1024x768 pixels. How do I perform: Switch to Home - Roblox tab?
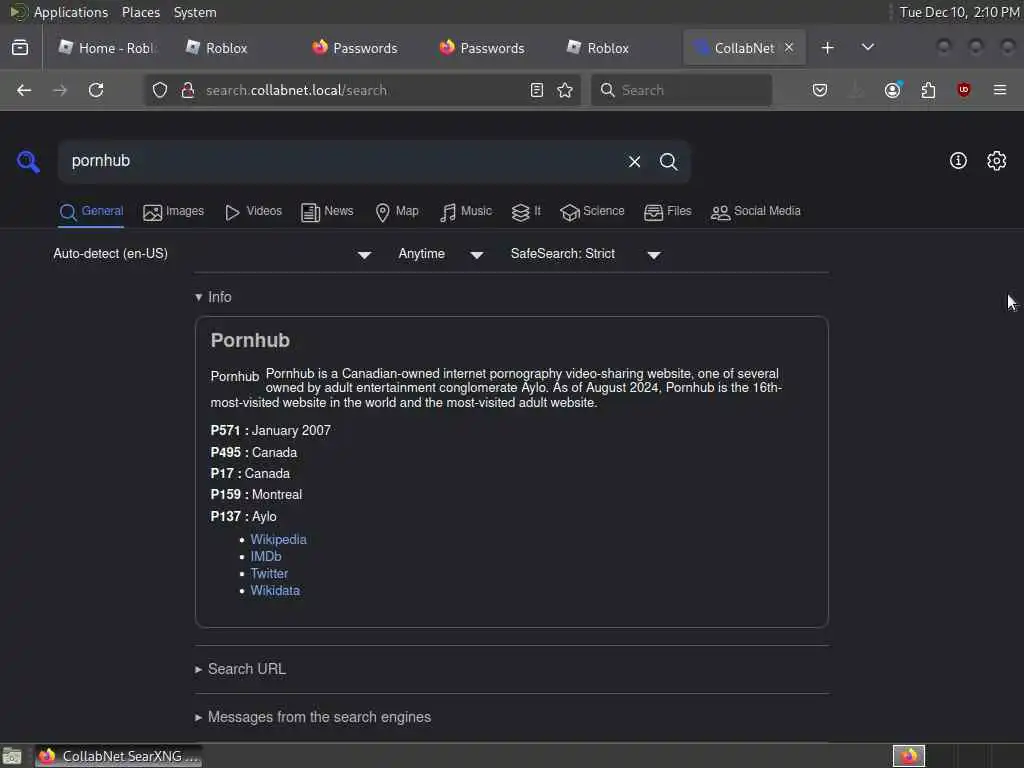point(107,48)
